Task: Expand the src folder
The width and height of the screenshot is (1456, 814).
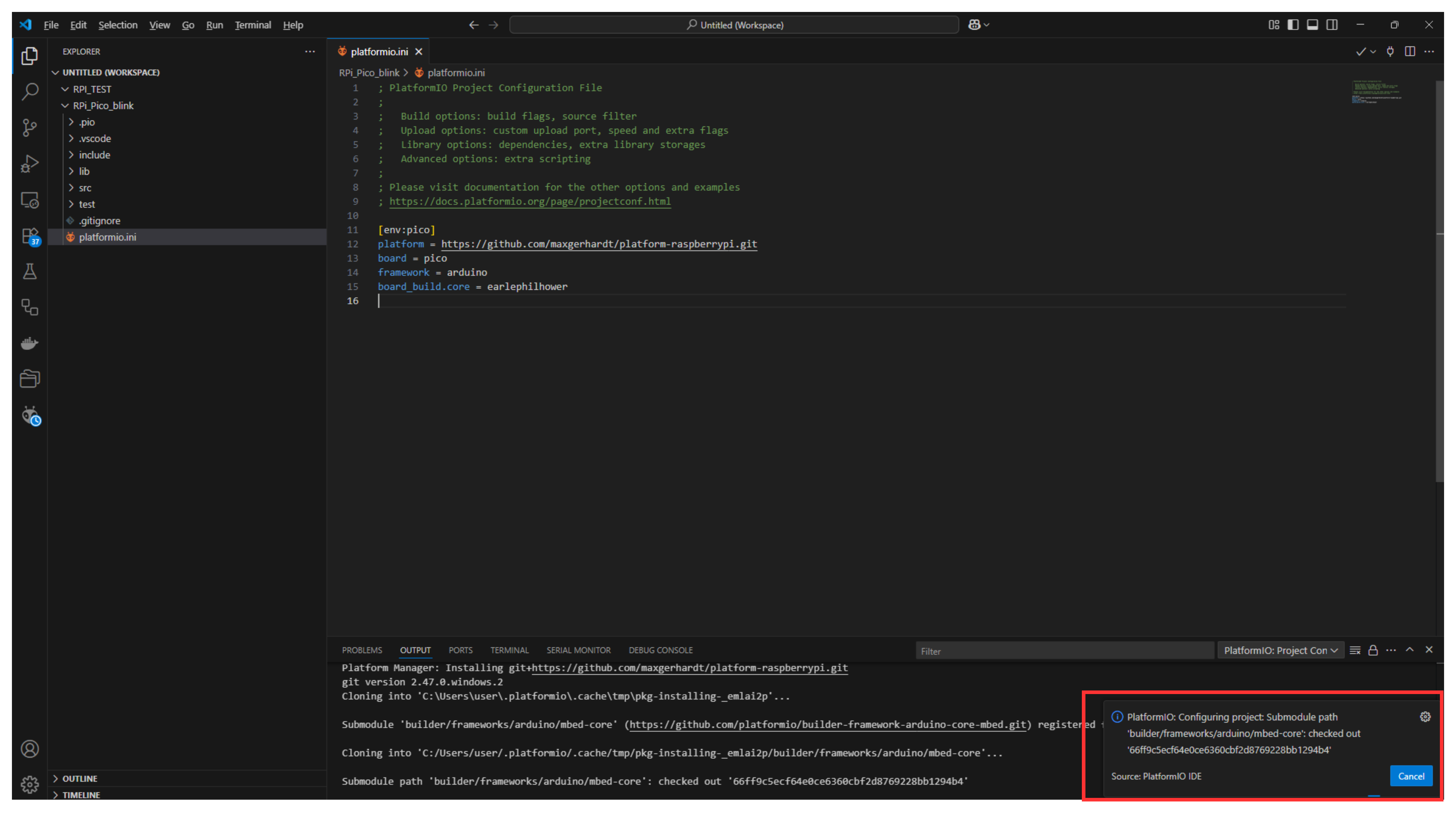Action: (85, 188)
